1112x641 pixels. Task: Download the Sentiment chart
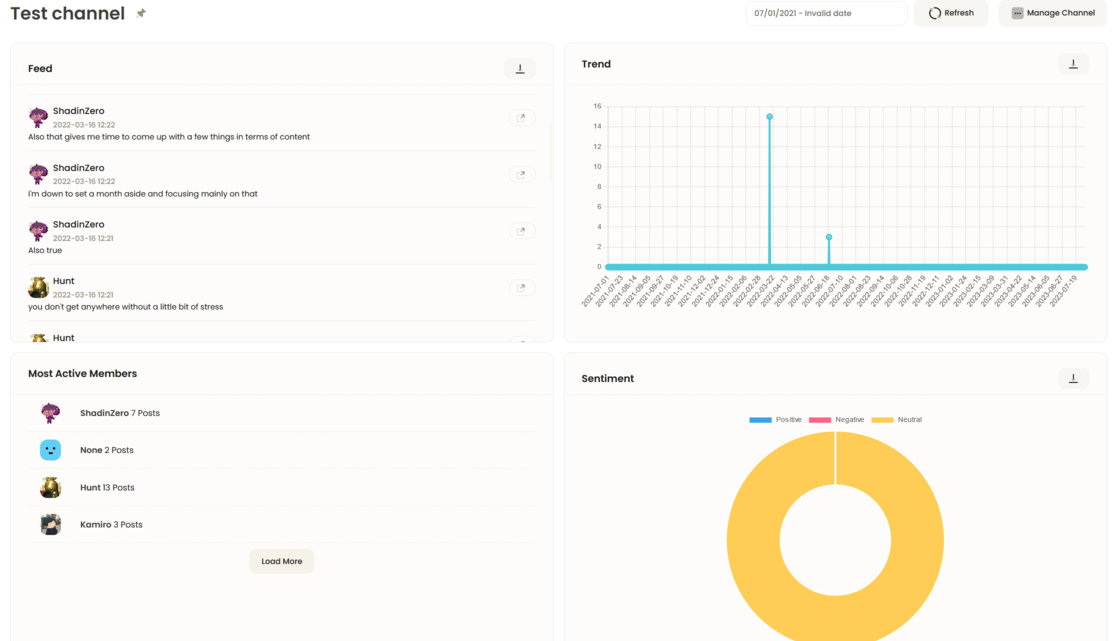tap(1073, 379)
